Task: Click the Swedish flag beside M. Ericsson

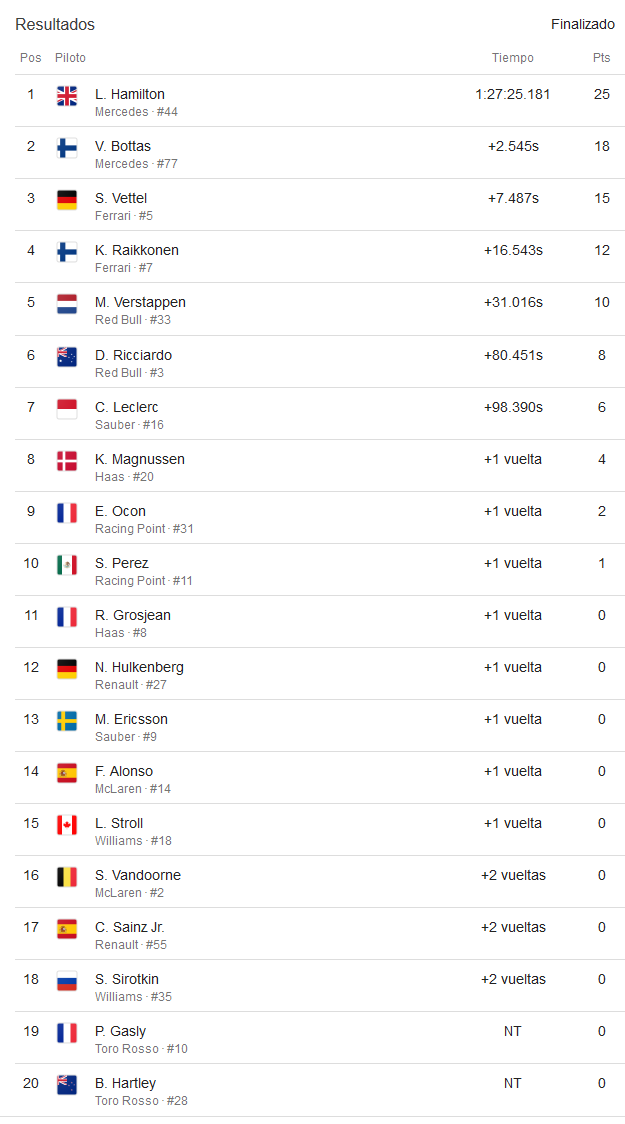Action: point(67,721)
